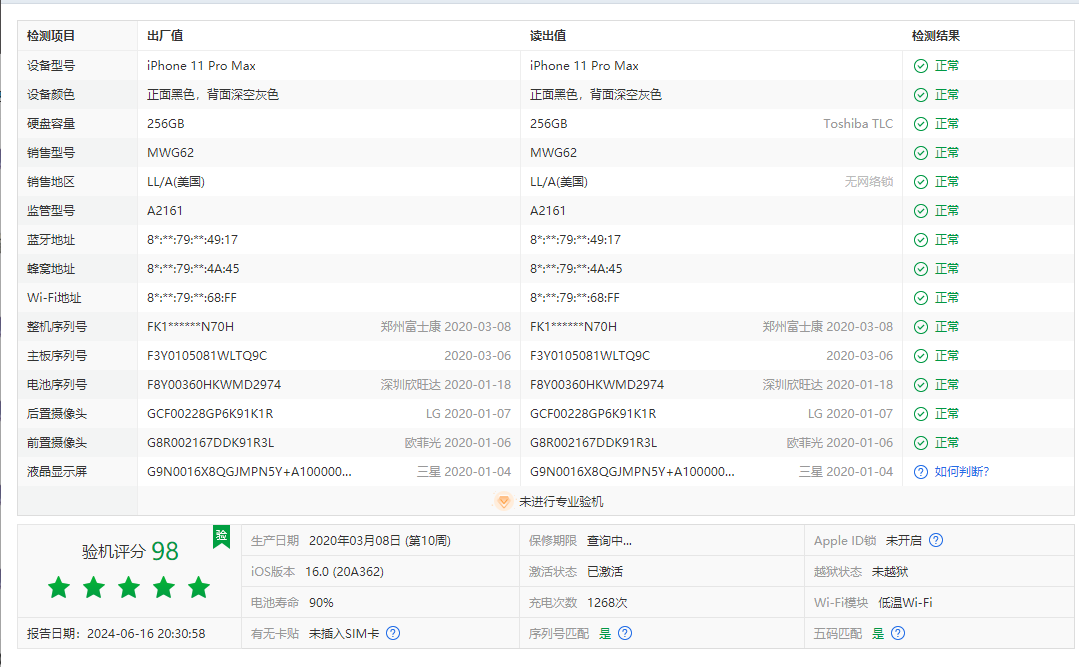Select FK1******N70H in the 读出值 column

coord(573,327)
